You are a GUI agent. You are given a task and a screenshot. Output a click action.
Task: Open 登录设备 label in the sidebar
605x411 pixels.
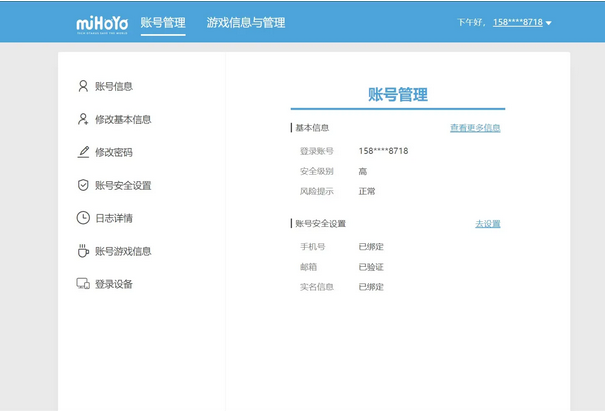click(x=114, y=284)
